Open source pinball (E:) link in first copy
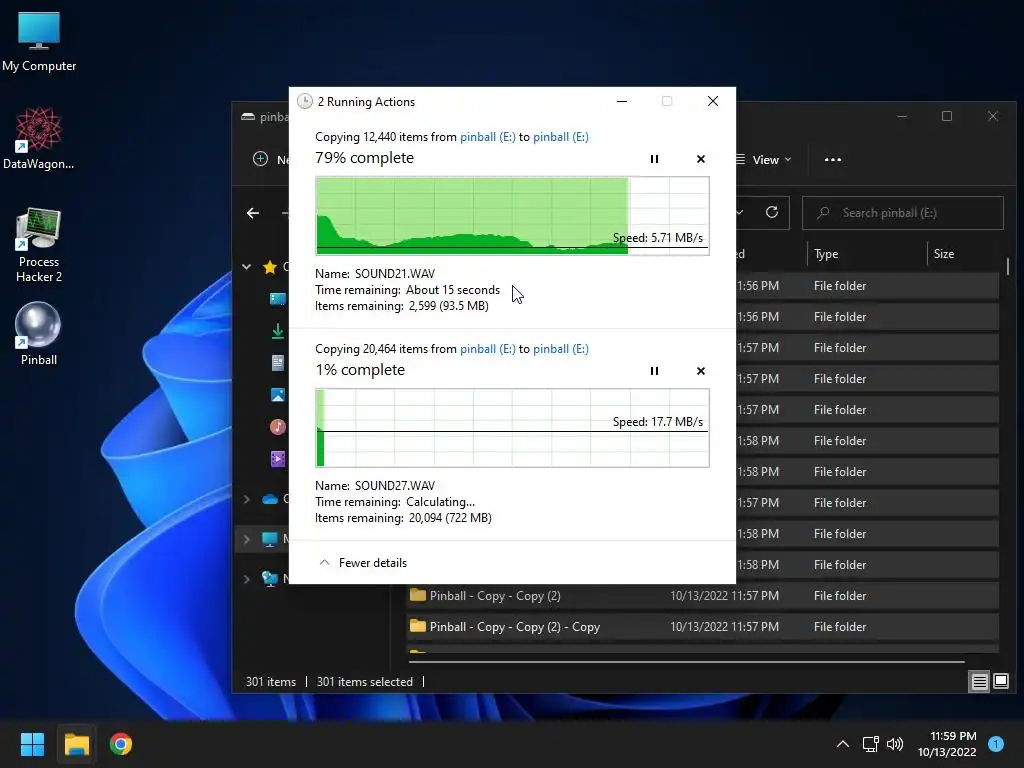The image size is (1024, 768). (x=487, y=136)
